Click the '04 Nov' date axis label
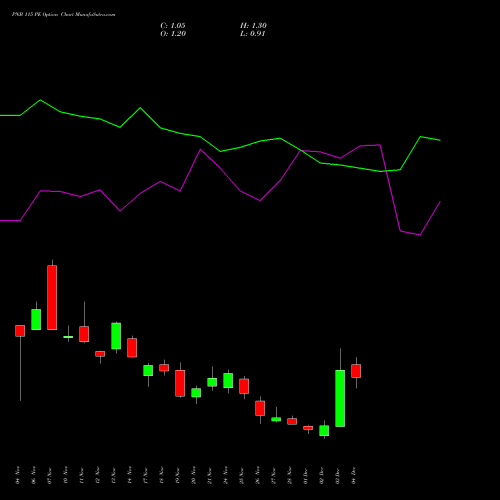This screenshot has height=500, width=500. [x=18, y=475]
